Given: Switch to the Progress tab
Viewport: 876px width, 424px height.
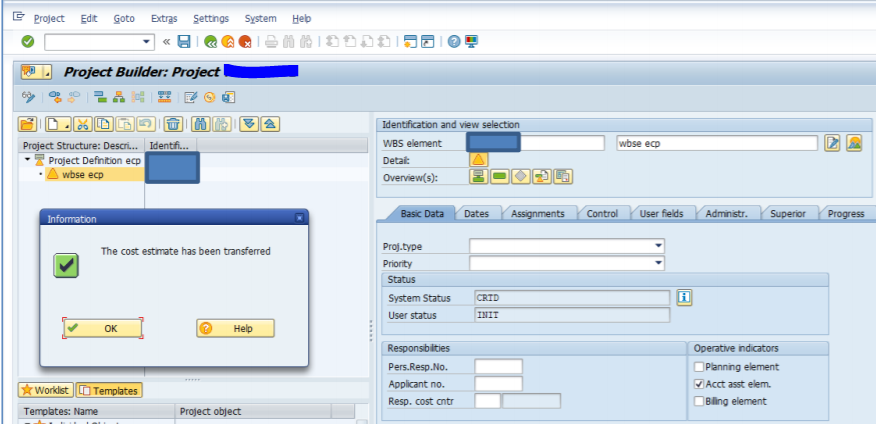Looking at the screenshot, I should pyautogui.click(x=846, y=213).
